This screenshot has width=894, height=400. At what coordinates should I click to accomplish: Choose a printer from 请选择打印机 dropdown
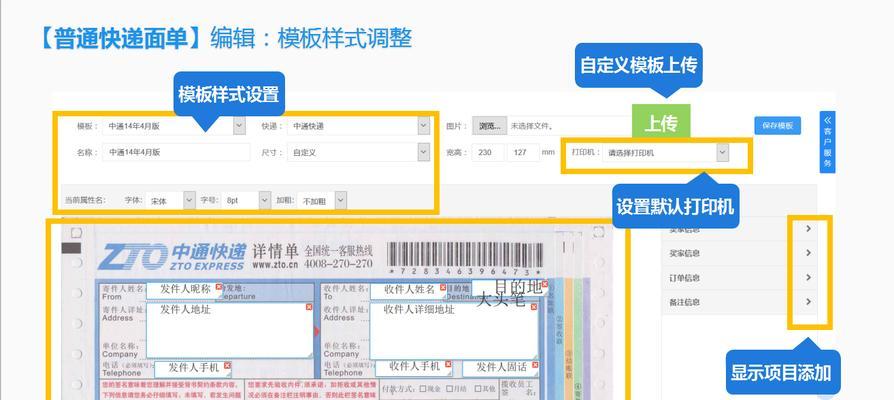[x=666, y=153]
